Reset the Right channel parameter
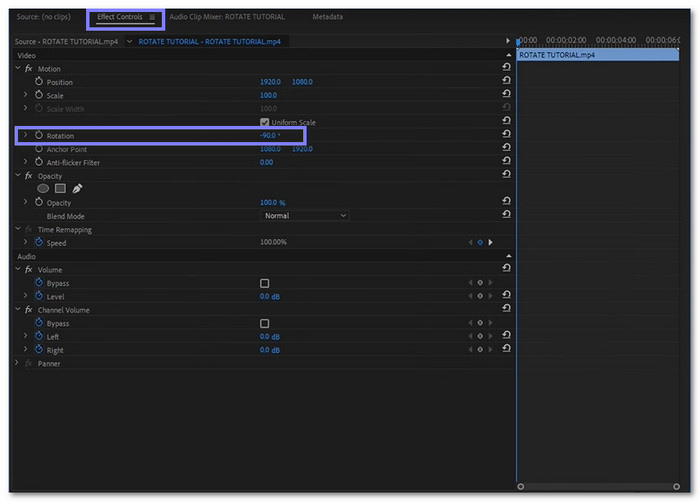This screenshot has height=502, width=700. coord(506,348)
